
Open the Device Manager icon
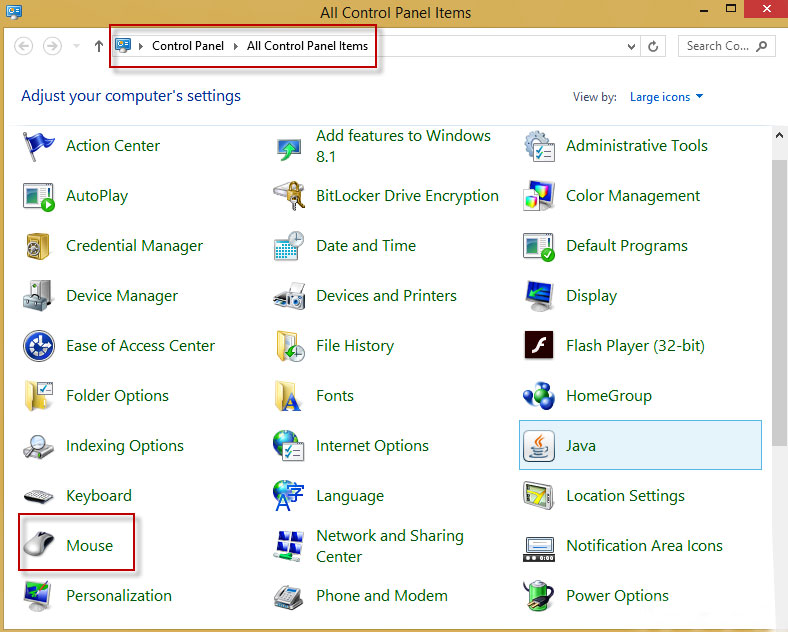tap(38, 296)
